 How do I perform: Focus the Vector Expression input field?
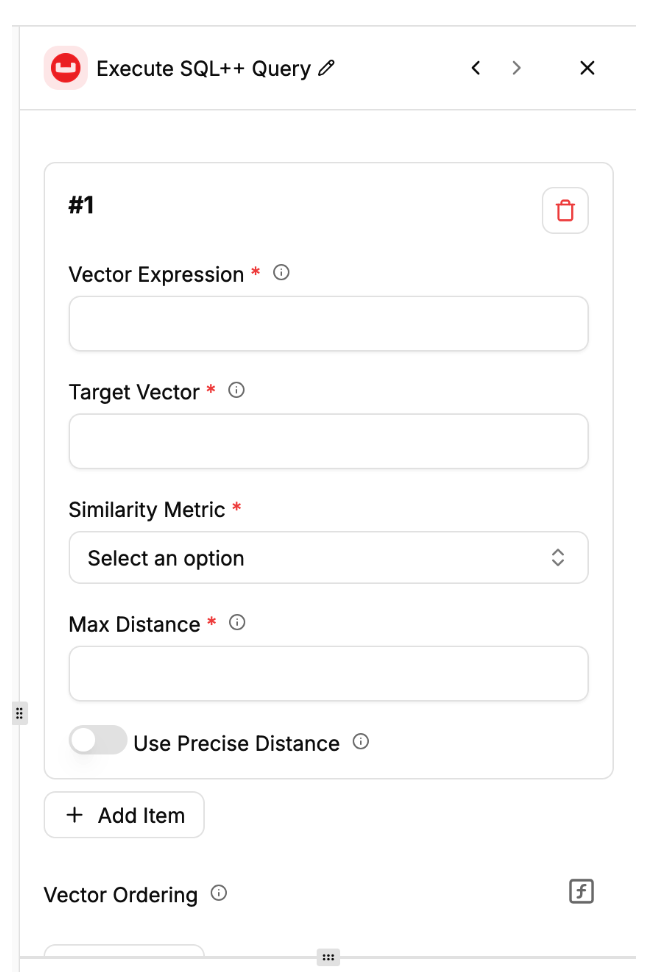tap(328, 324)
